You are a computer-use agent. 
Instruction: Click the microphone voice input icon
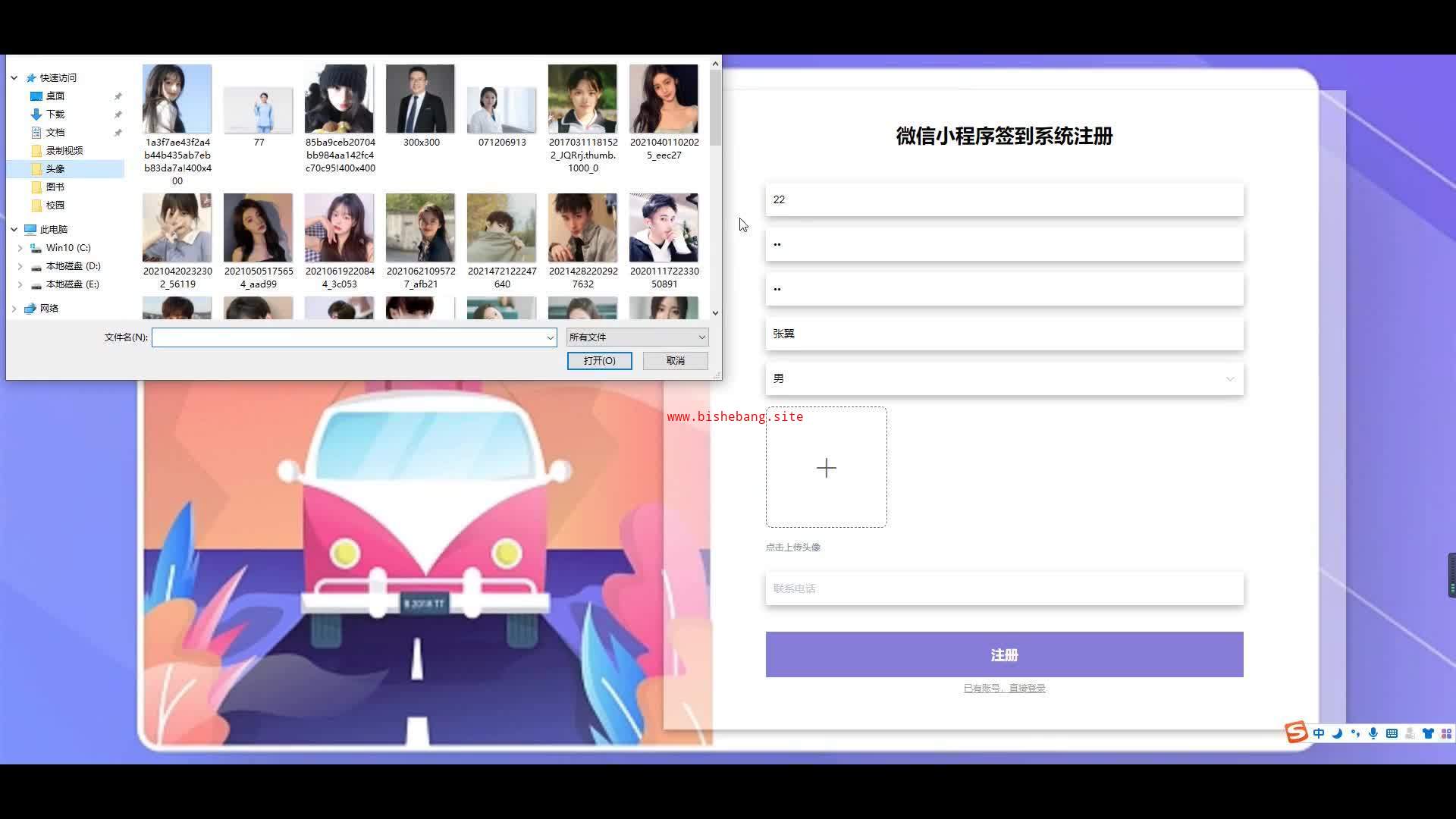click(x=1373, y=733)
